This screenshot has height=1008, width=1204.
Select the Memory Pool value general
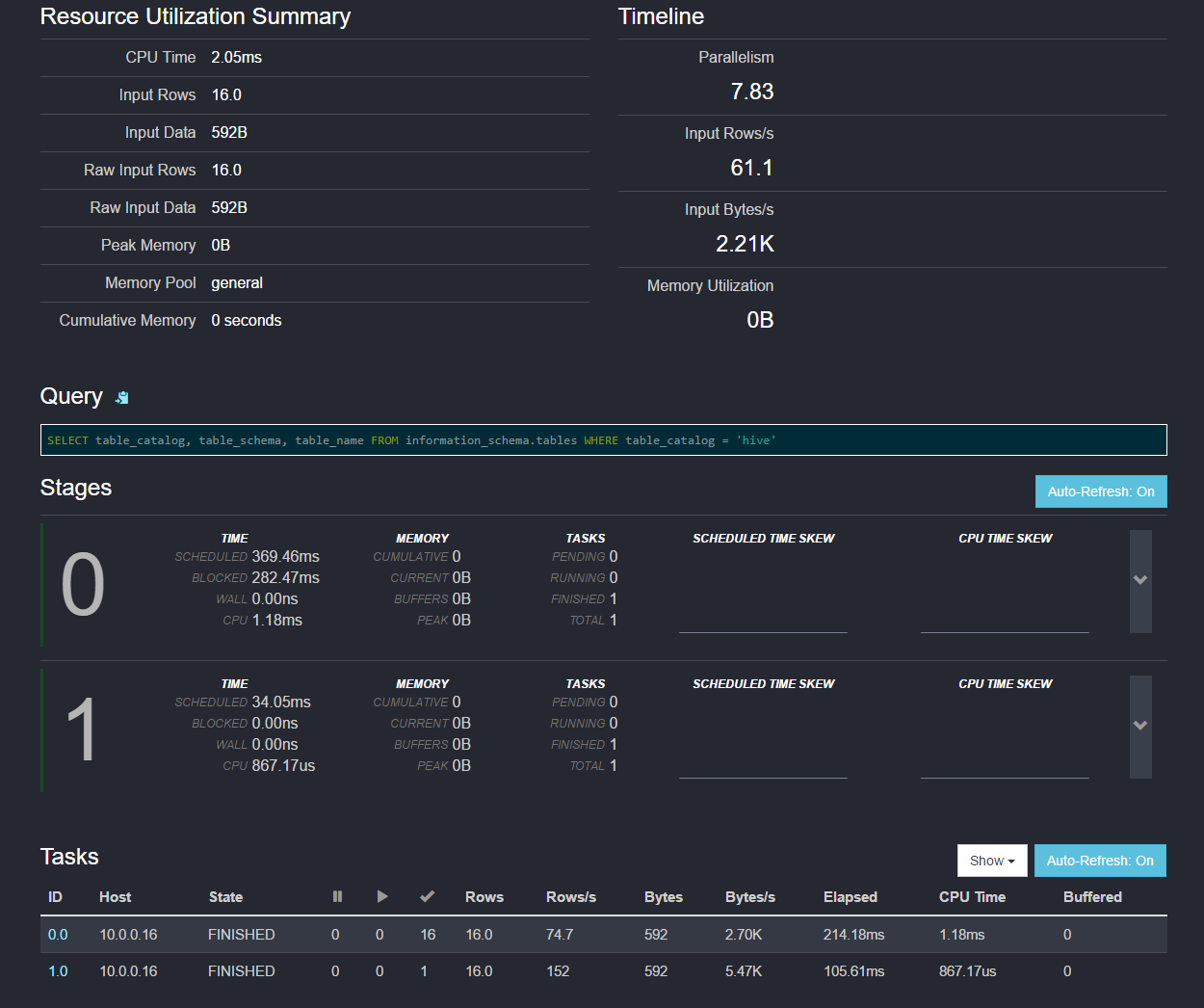(x=237, y=283)
